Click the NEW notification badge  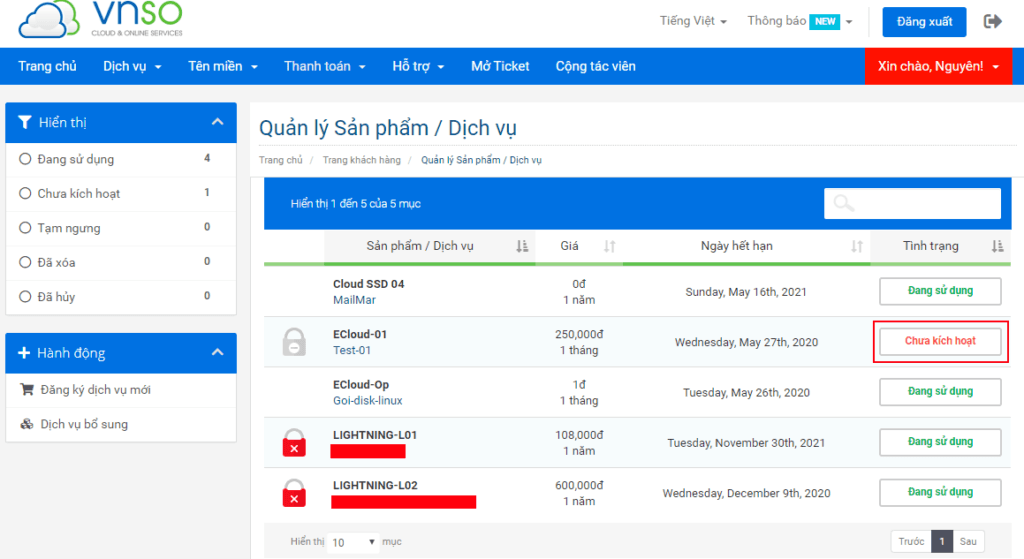point(825,22)
